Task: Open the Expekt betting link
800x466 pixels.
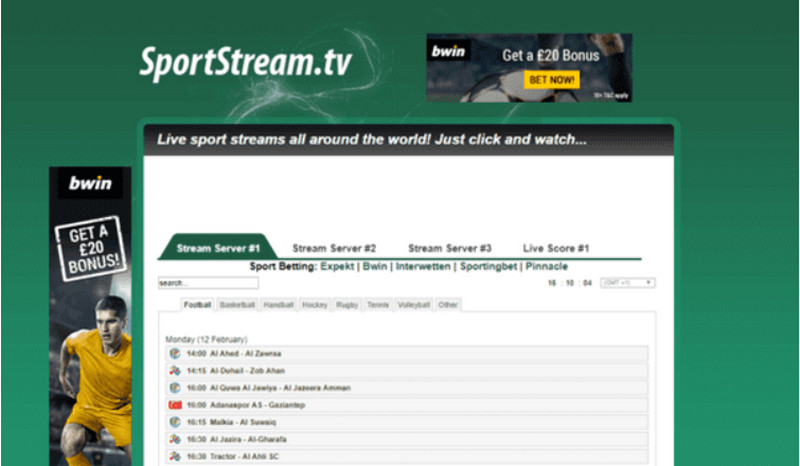Action: 337,266
